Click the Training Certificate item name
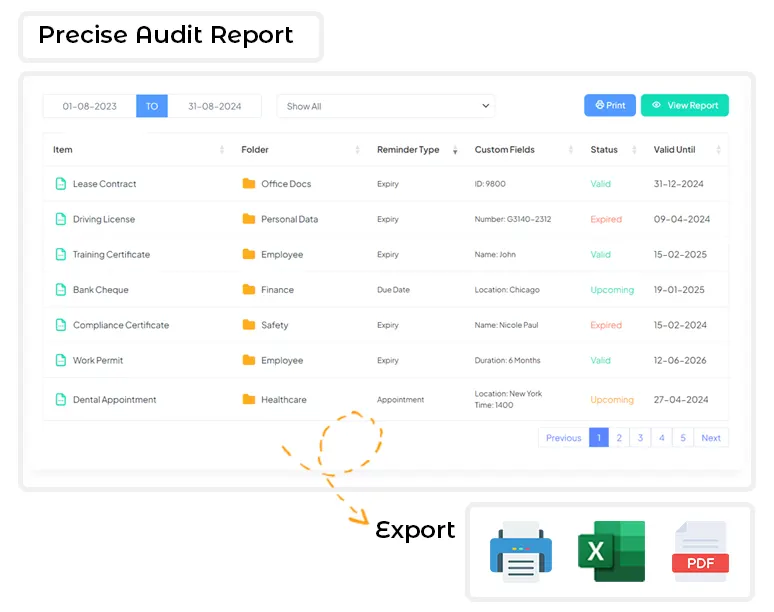Viewport: 774px width, 612px height. (112, 255)
